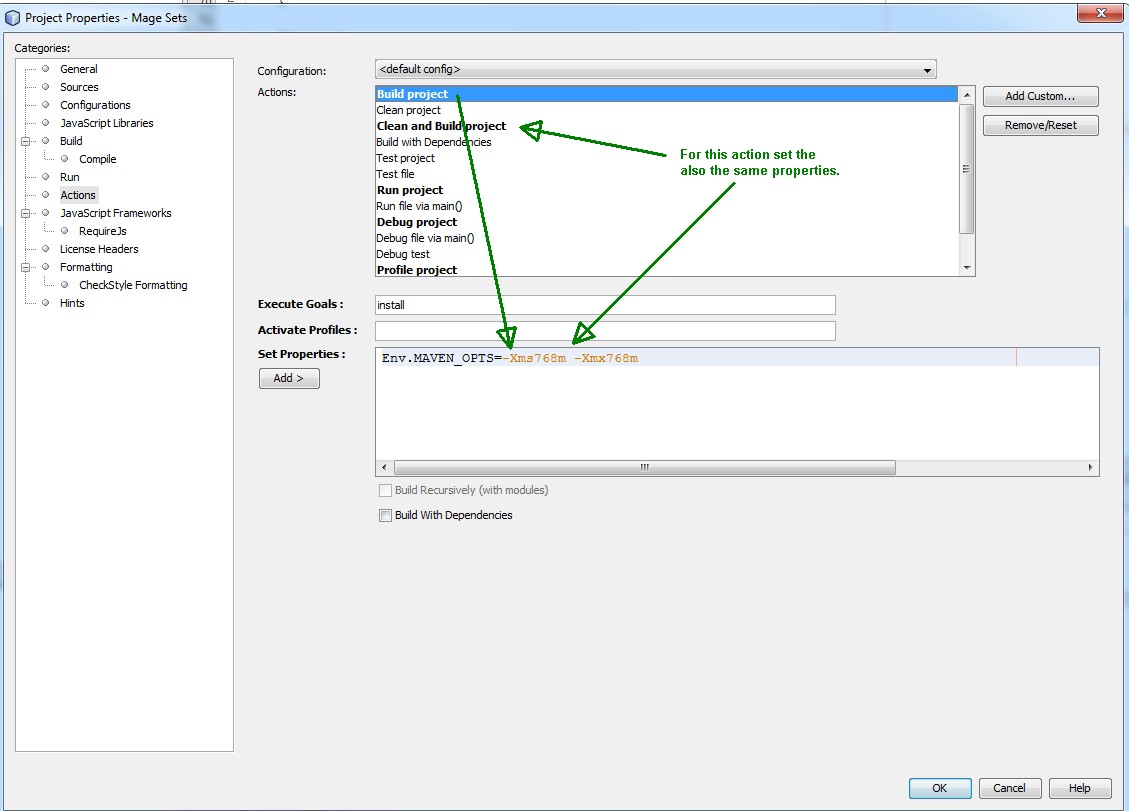
Task: Click the Project Properties window icon
Action: coord(13,18)
